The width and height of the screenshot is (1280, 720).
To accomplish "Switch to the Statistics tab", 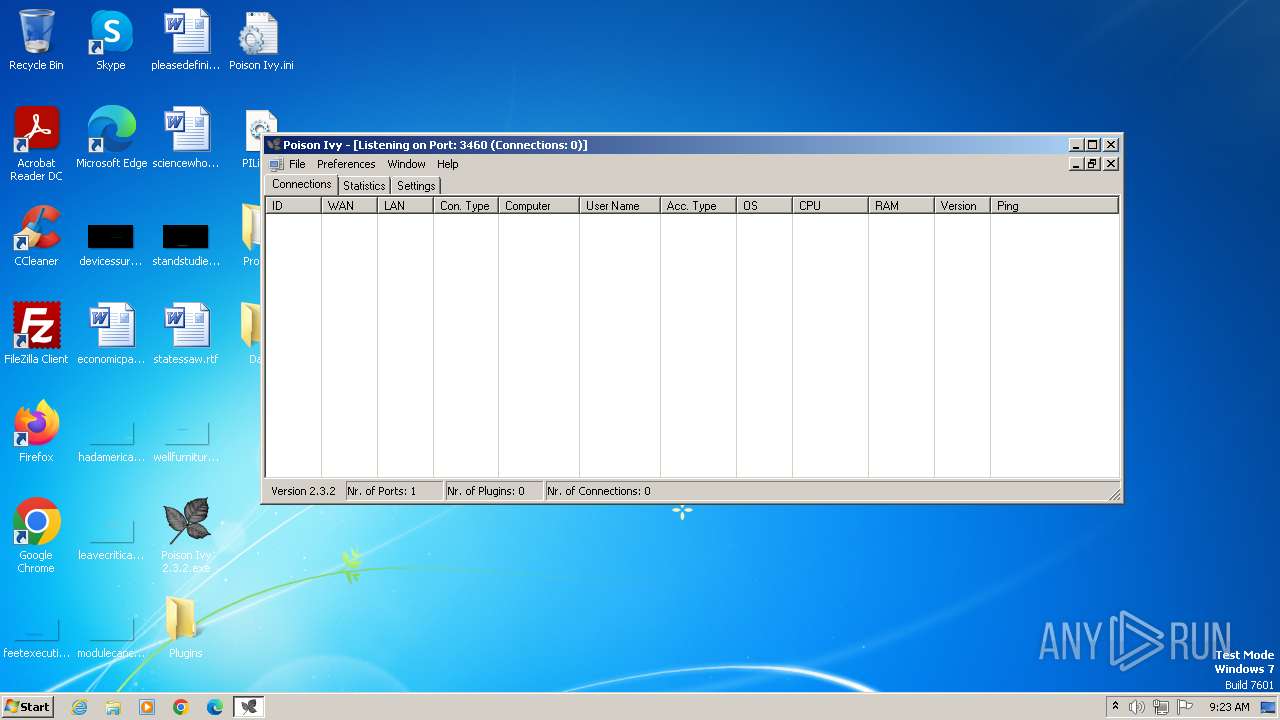I will pos(364,186).
